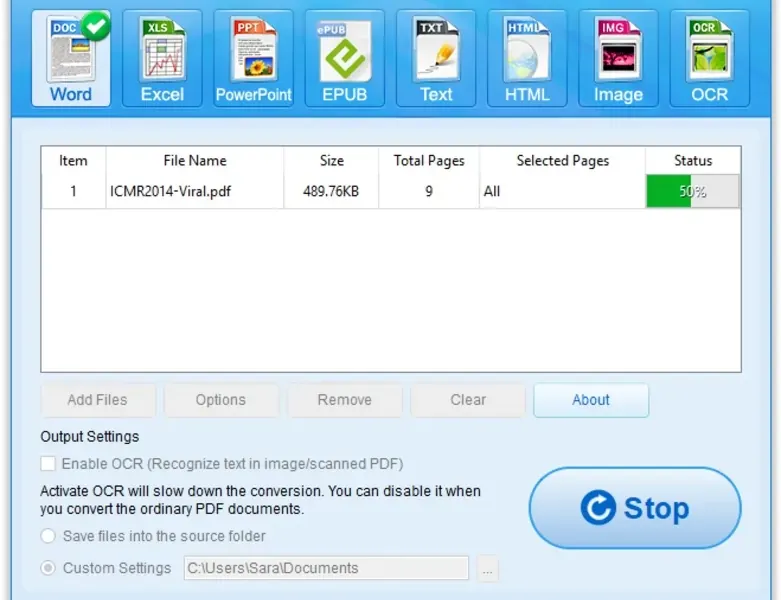
Task: Choose the HTML output format
Action: pyautogui.click(x=527, y=58)
